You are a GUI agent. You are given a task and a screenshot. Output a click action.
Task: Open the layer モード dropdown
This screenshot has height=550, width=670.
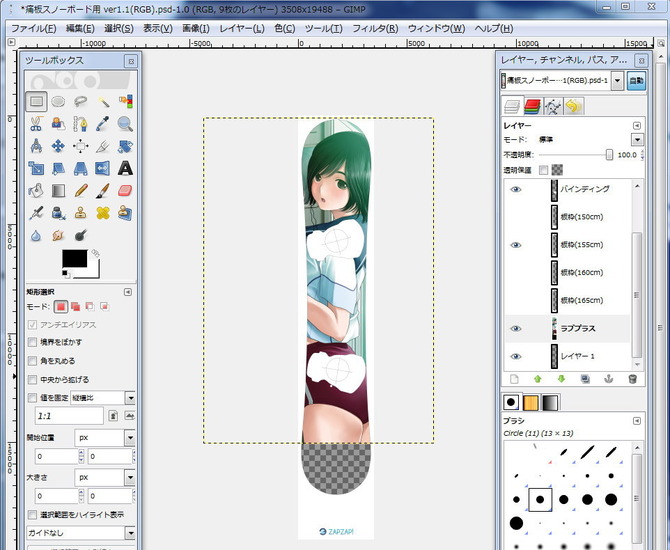(x=637, y=140)
